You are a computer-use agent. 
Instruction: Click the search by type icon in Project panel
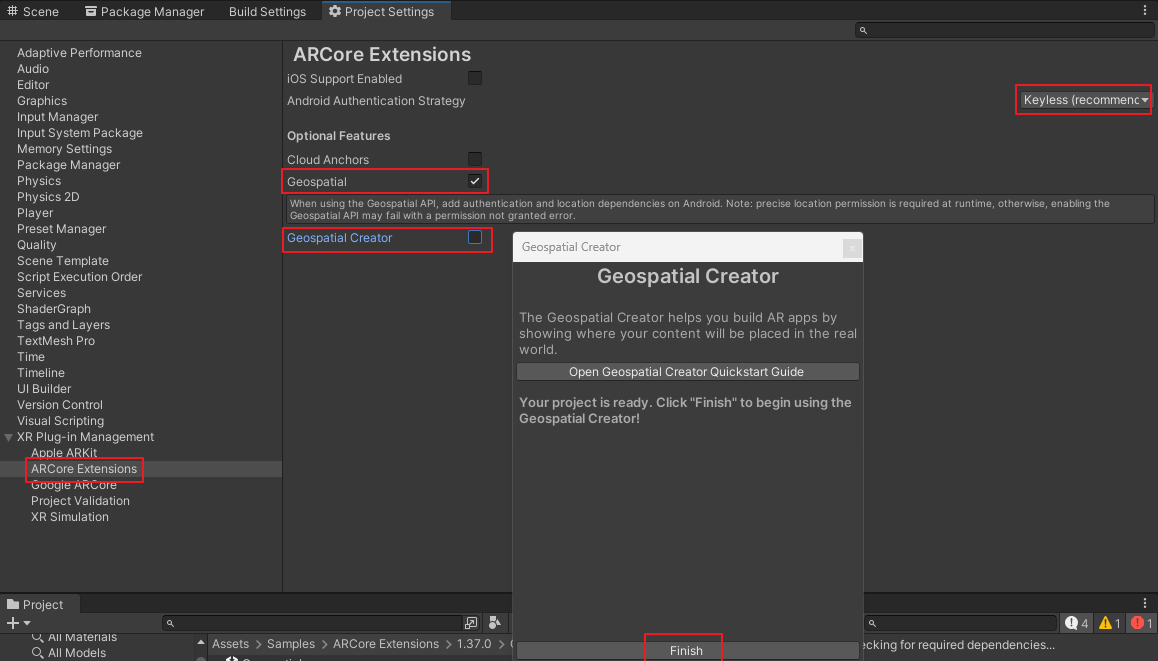point(472,623)
